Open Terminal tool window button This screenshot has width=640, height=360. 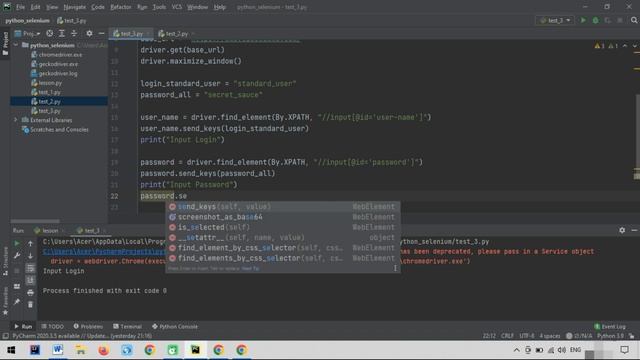point(127,327)
